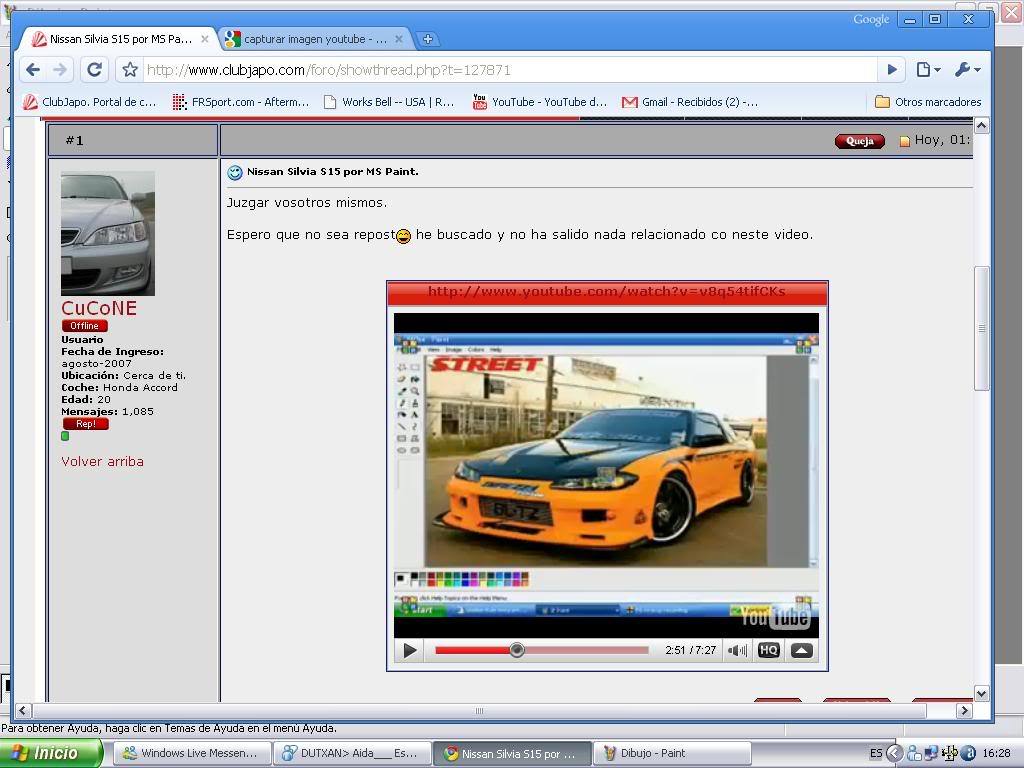Click the horizontal scrollbar right arrow
The height and width of the screenshot is (768, 1024).
965,711
